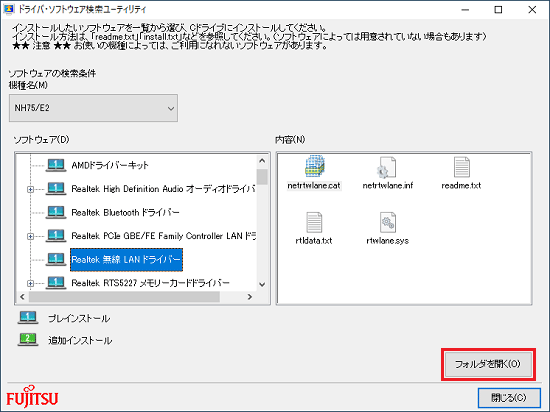Expand the Realtek RTS5227 memory card node
The width and height of the screenshot is (550, 412).
click(31, 283)
